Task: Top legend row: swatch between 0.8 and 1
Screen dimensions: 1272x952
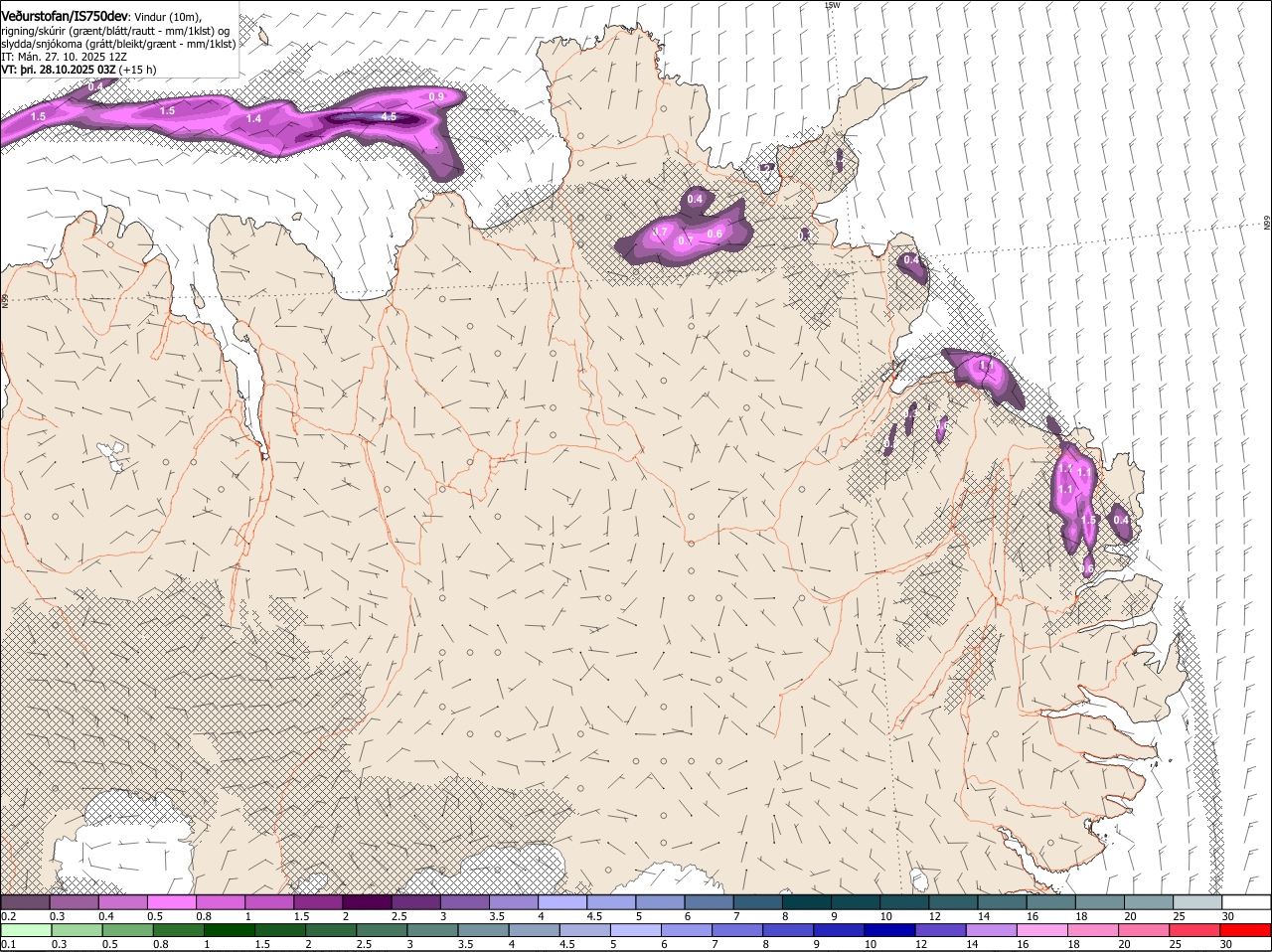Action: [x=221, y=901]
